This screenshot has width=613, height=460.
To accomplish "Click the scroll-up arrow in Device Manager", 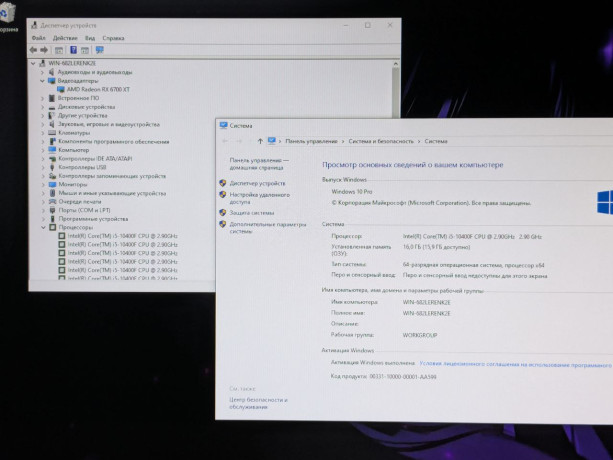I will pos(395,64).
